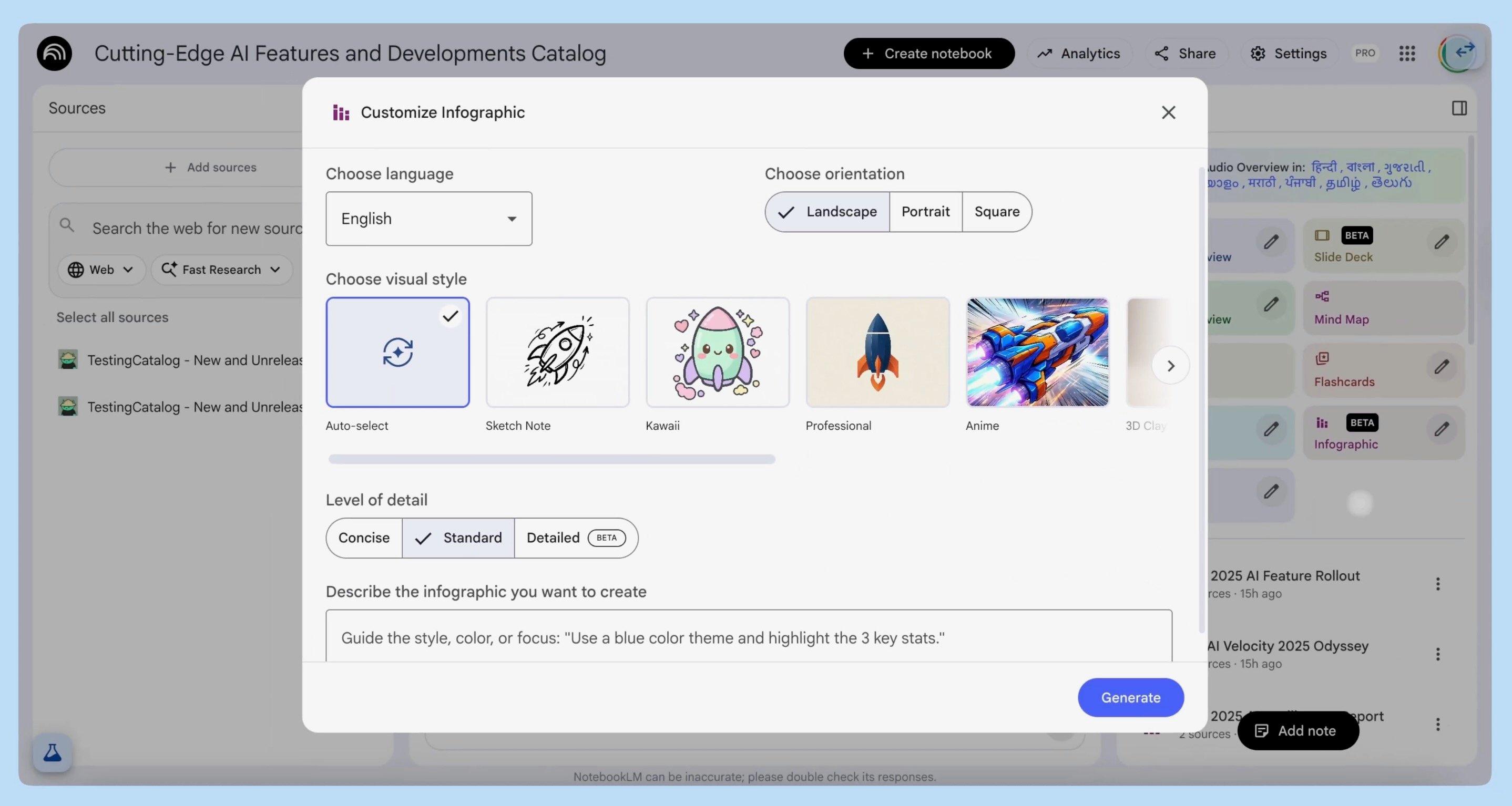The width and height of the screenshot is (1512, 806).
Task: Click the Google apps grid icon
Action: click(1407, 54)
